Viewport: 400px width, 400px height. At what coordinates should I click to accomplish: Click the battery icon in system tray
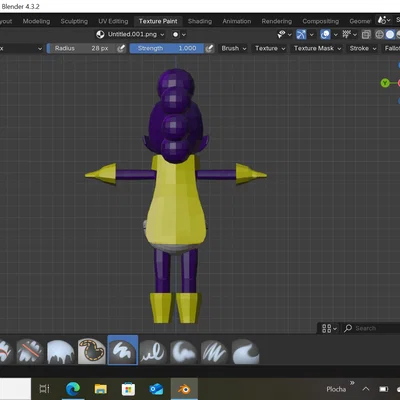pyautogui.click(x=384, y=389)
